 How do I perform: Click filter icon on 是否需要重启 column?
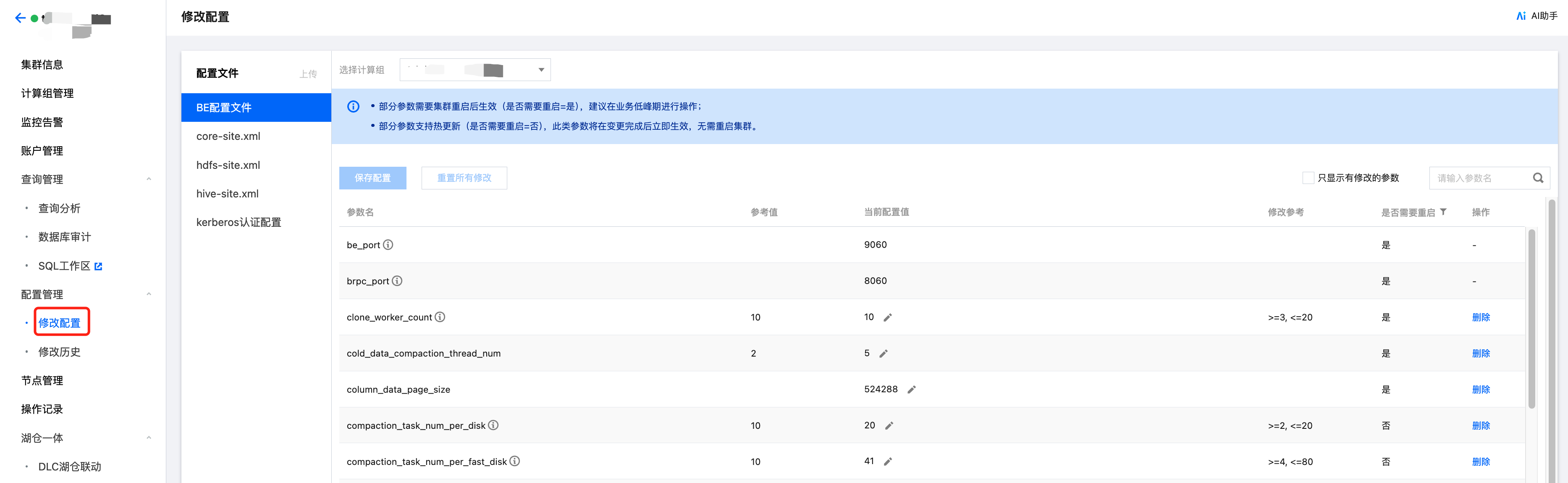[1443, 212]
